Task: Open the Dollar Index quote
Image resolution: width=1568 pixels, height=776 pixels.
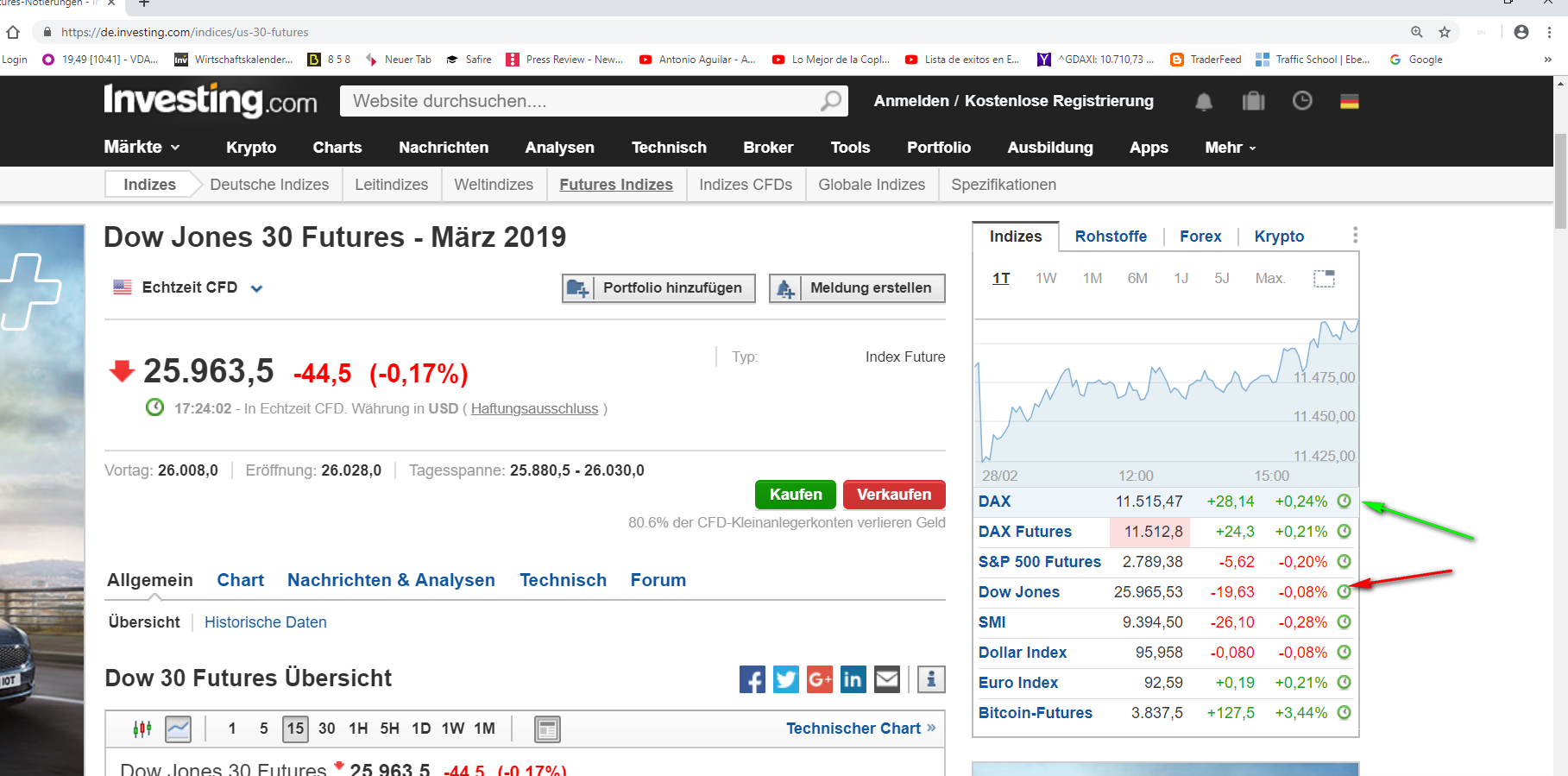Action: click(1023, 653)
